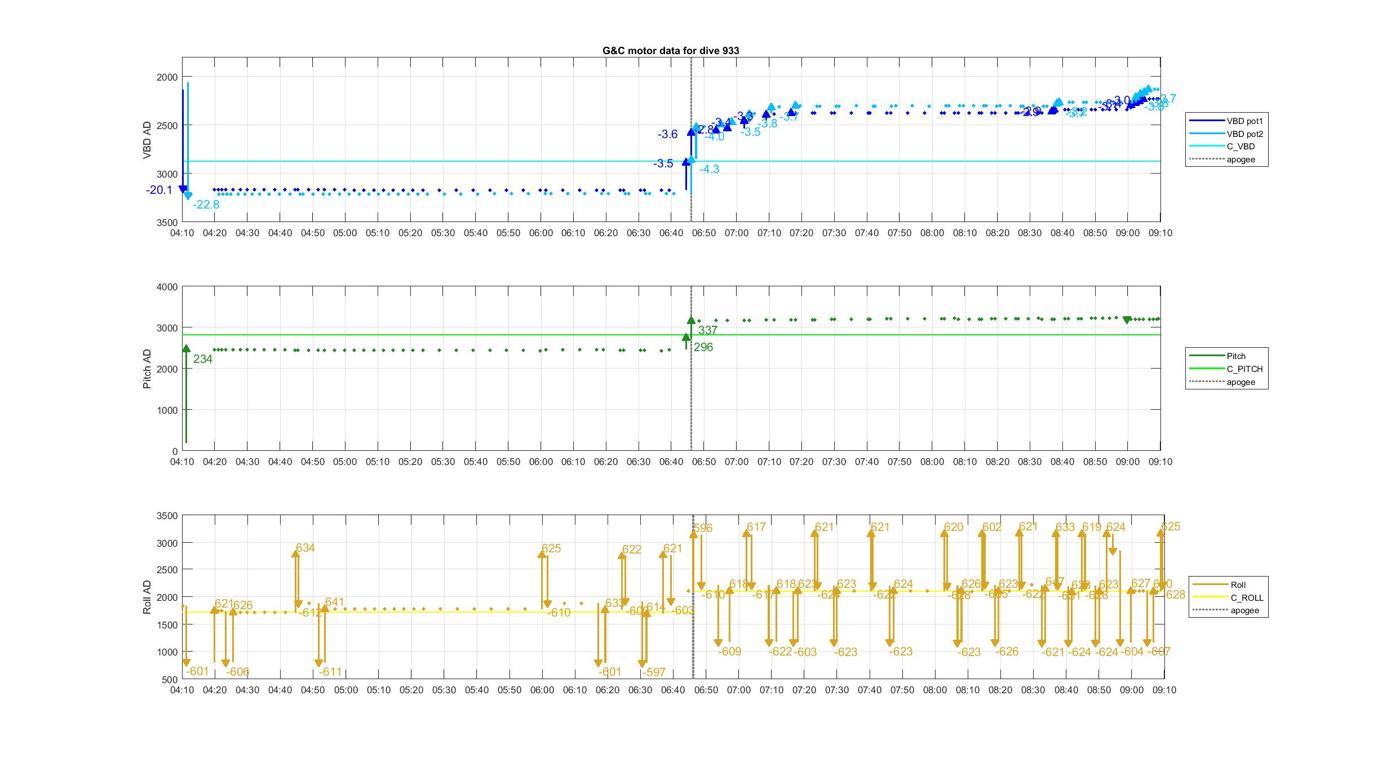1400x764 pixels.
Task: Click the '596' roll move label
Action: [x=703, y=528]
